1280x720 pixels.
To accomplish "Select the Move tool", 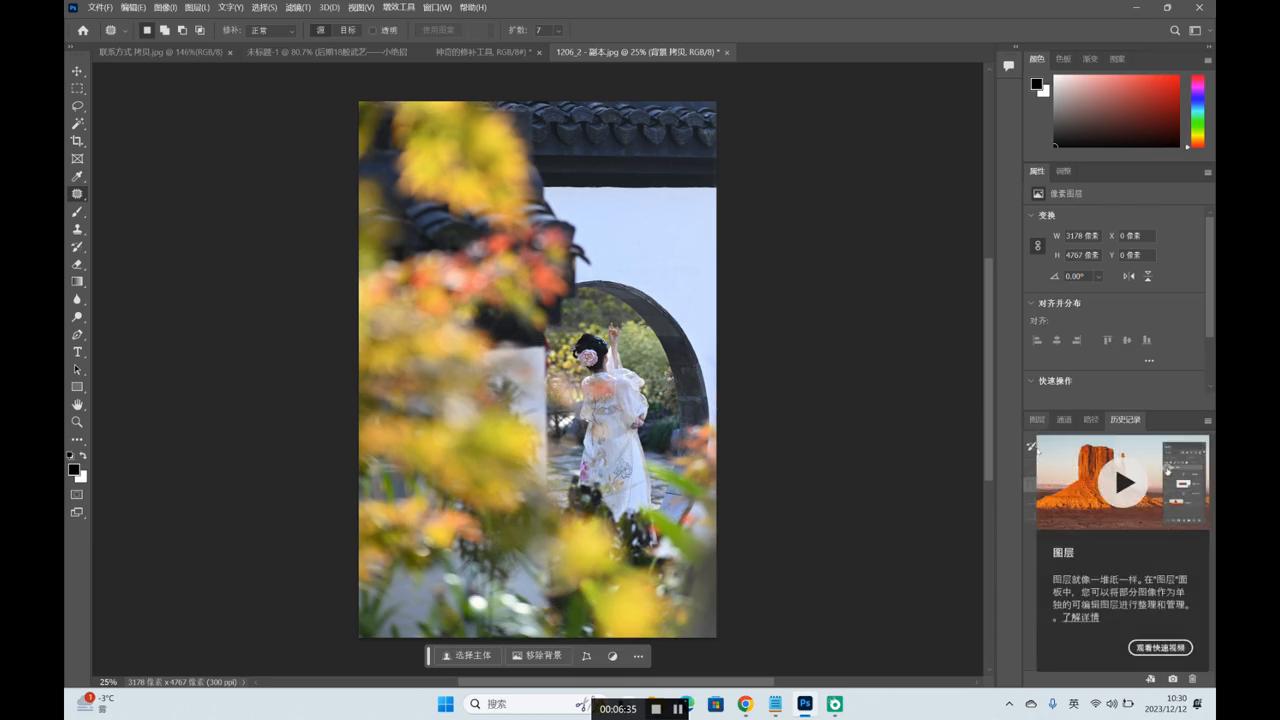I will (x=77, y=71).
